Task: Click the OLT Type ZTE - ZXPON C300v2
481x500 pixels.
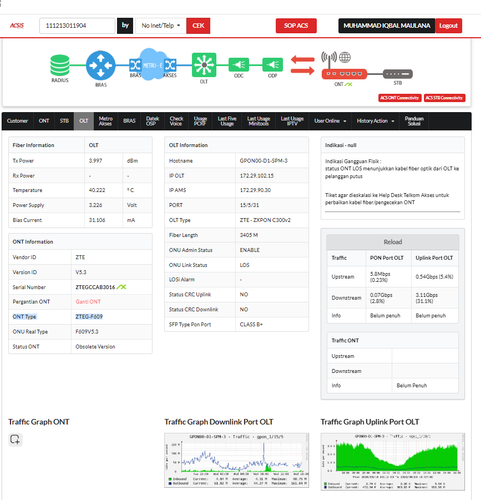Action: (x=265, y=220)
